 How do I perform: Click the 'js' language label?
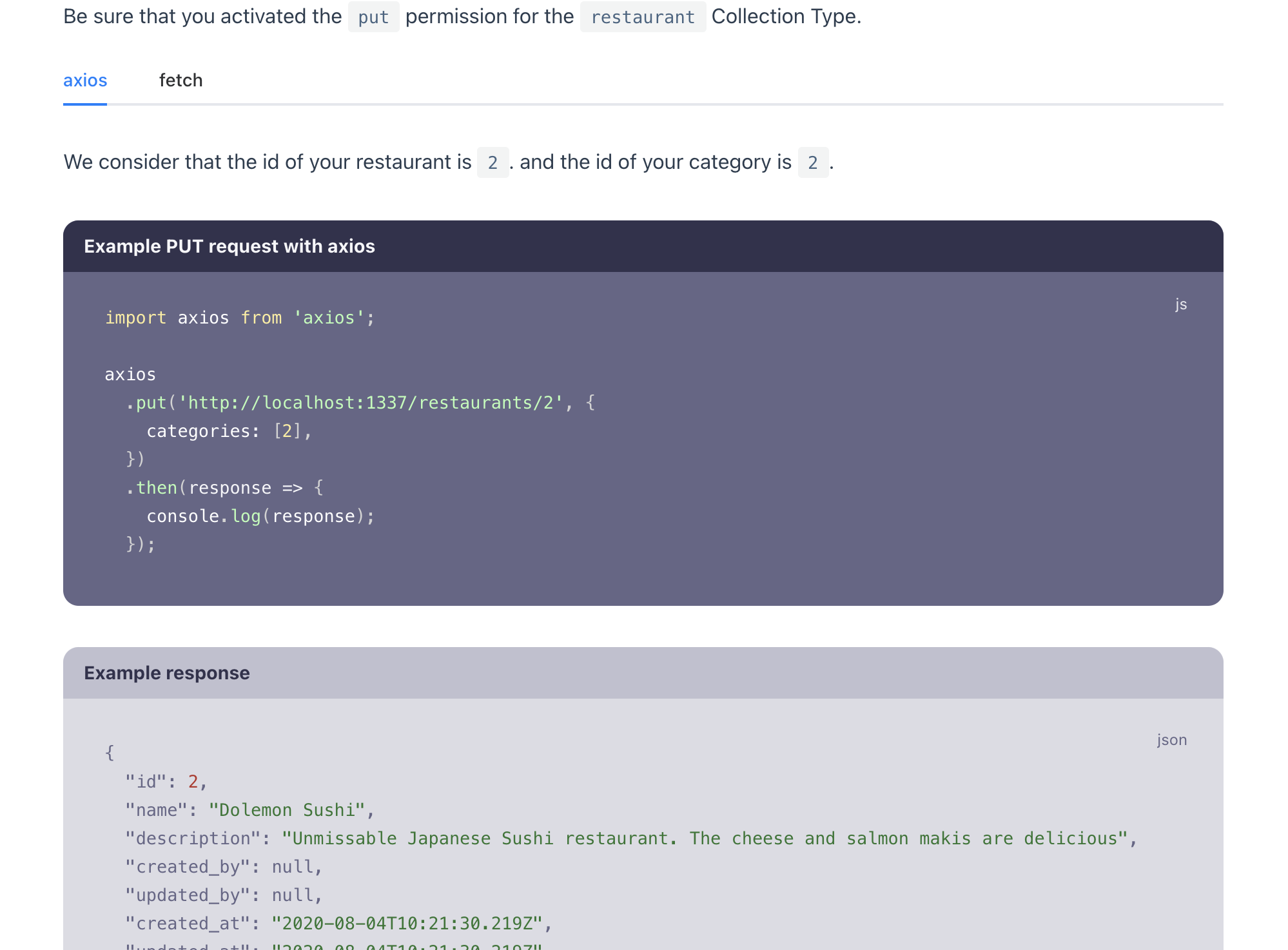click(1180, 304)
